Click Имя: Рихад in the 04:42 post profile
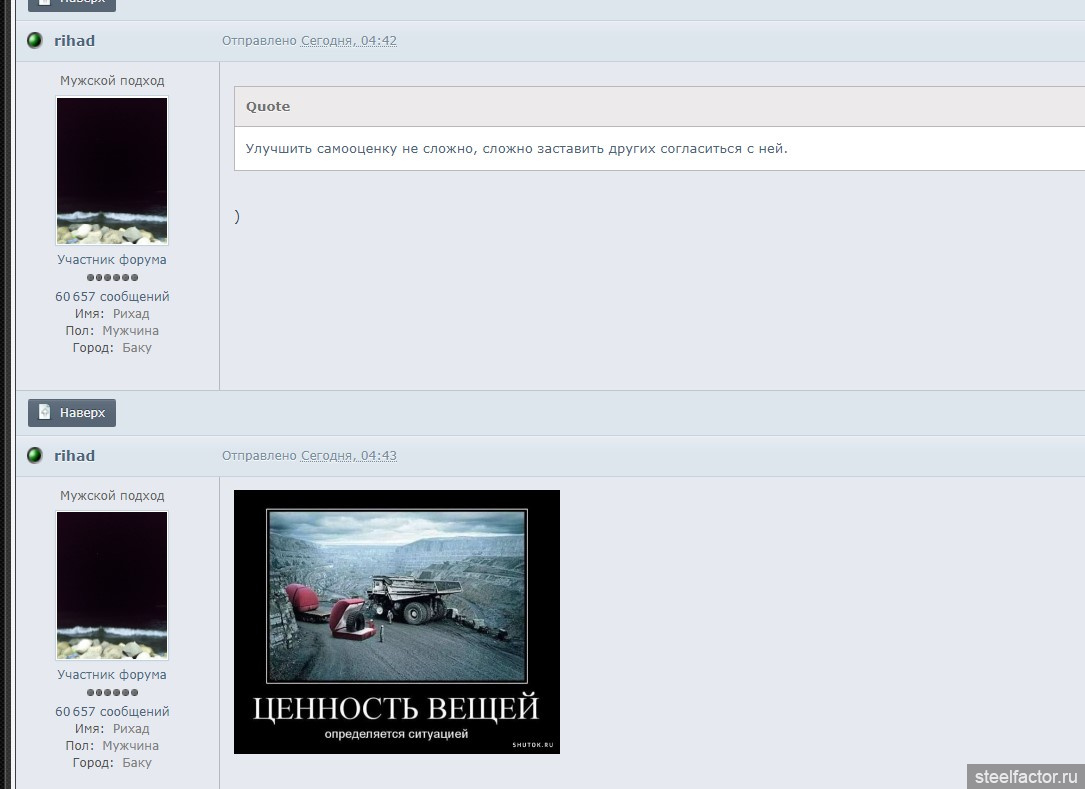The image size is (1085, 789). click(x=112, y=314)
